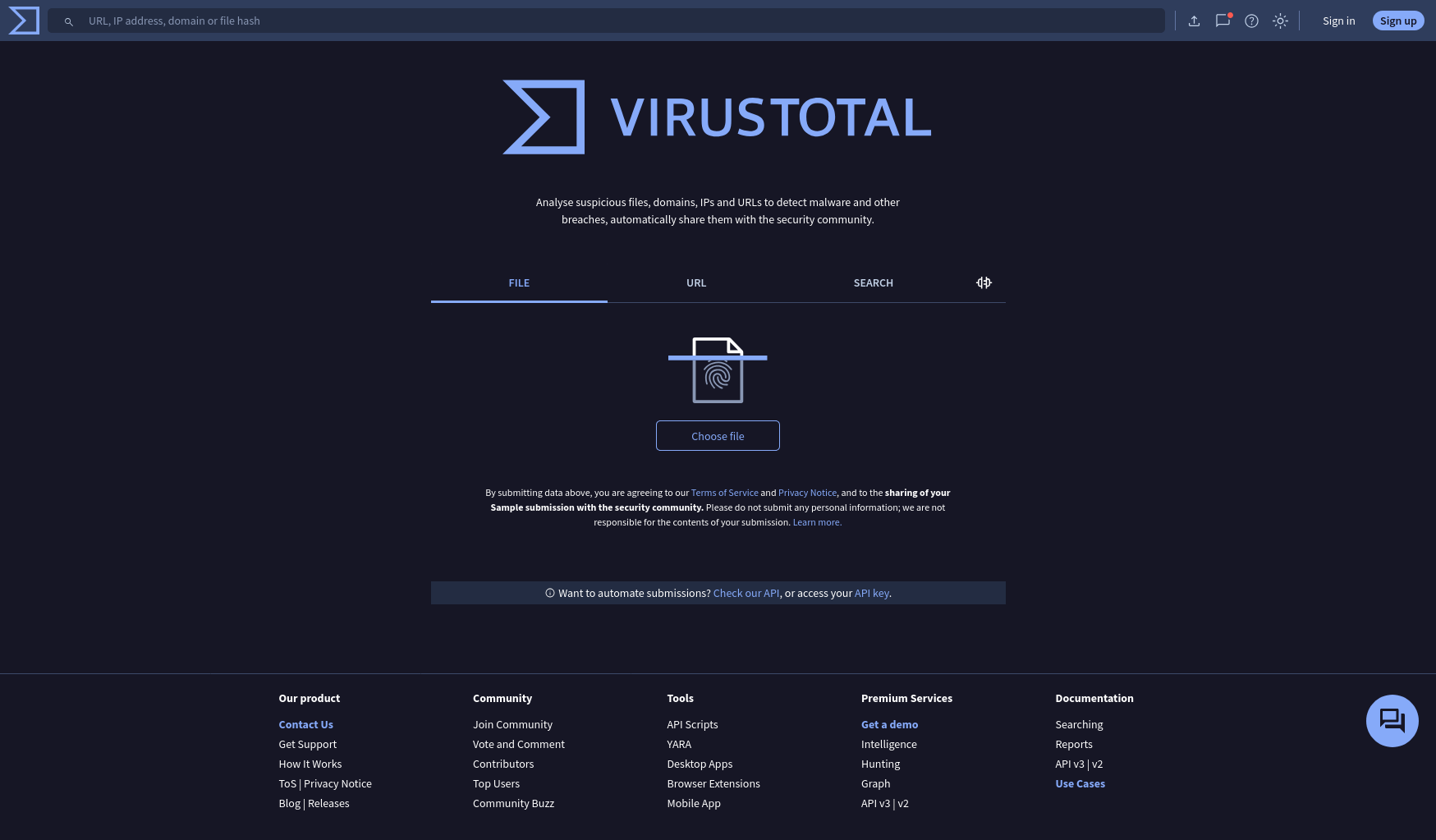The width and height of the screenshot is (1436, 840).
Task: Click Privacy Notice in the footer
Action: 337,783
